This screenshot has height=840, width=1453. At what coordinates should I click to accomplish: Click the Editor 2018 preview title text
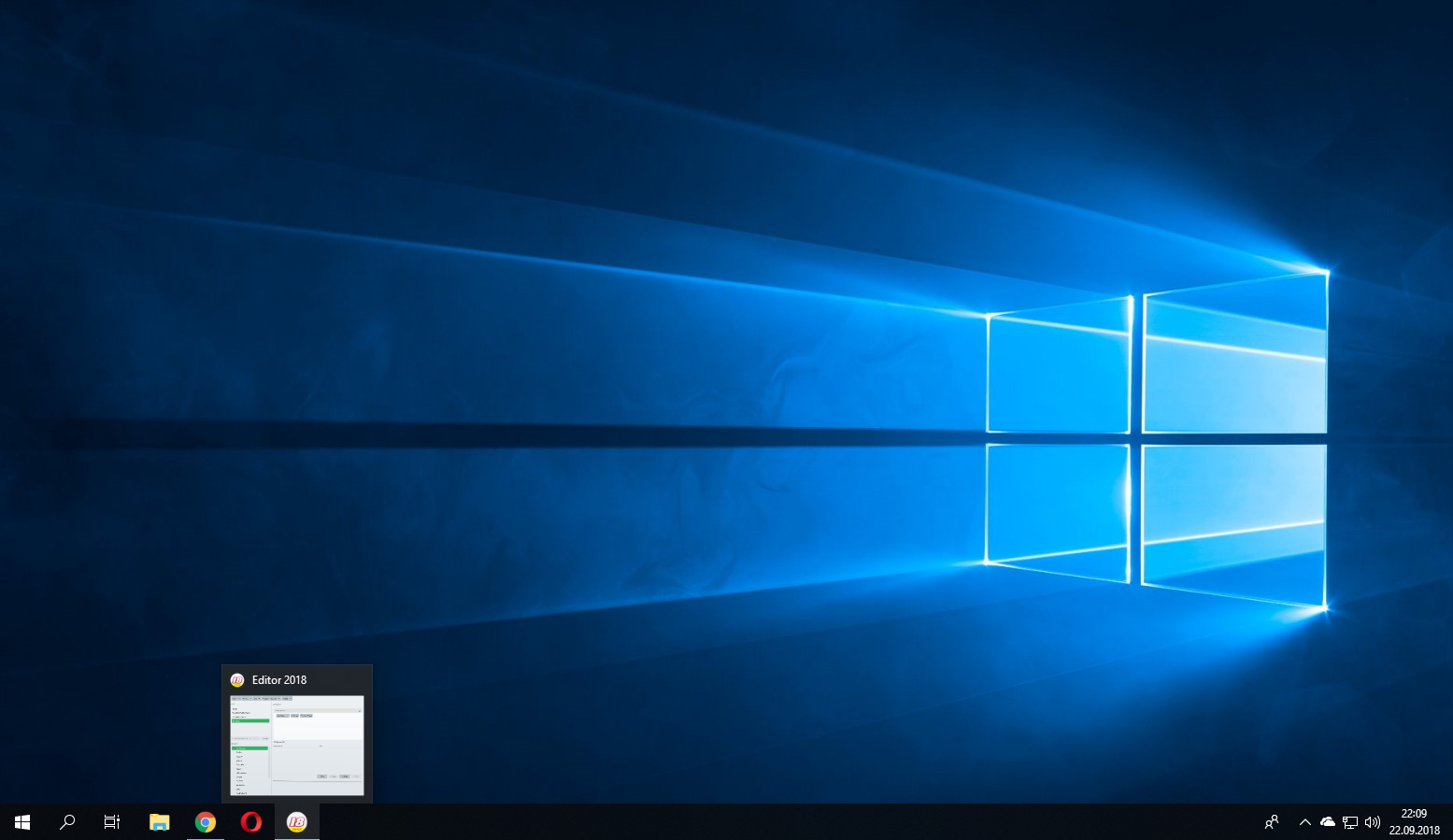279,680
